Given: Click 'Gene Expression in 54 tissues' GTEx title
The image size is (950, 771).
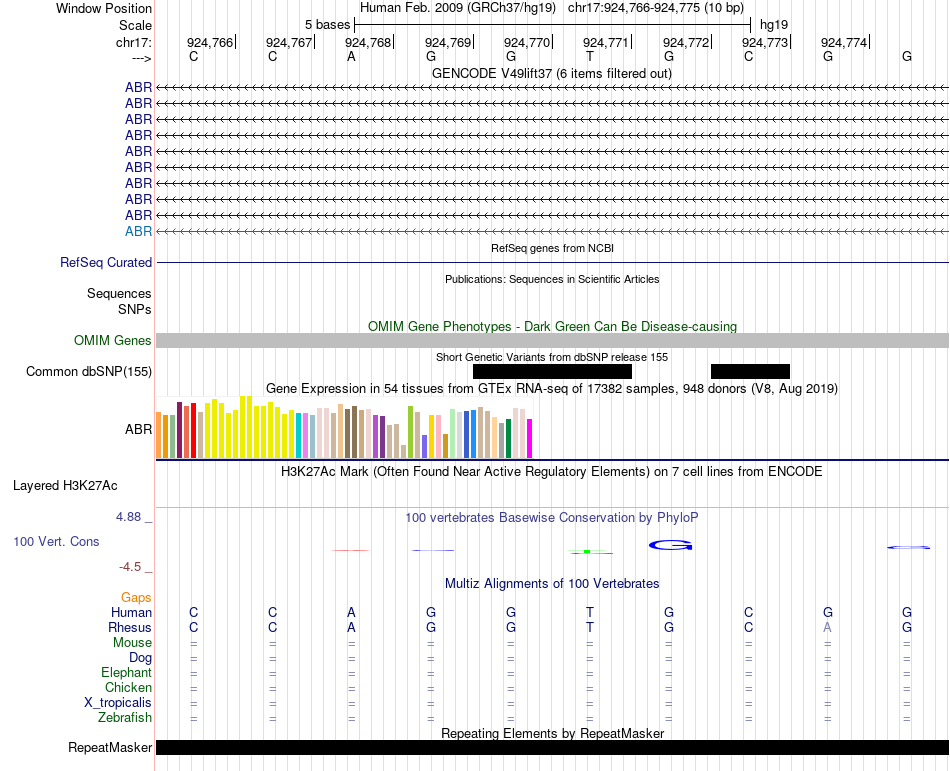Looking at the screenshot, I should click(552, 389).
